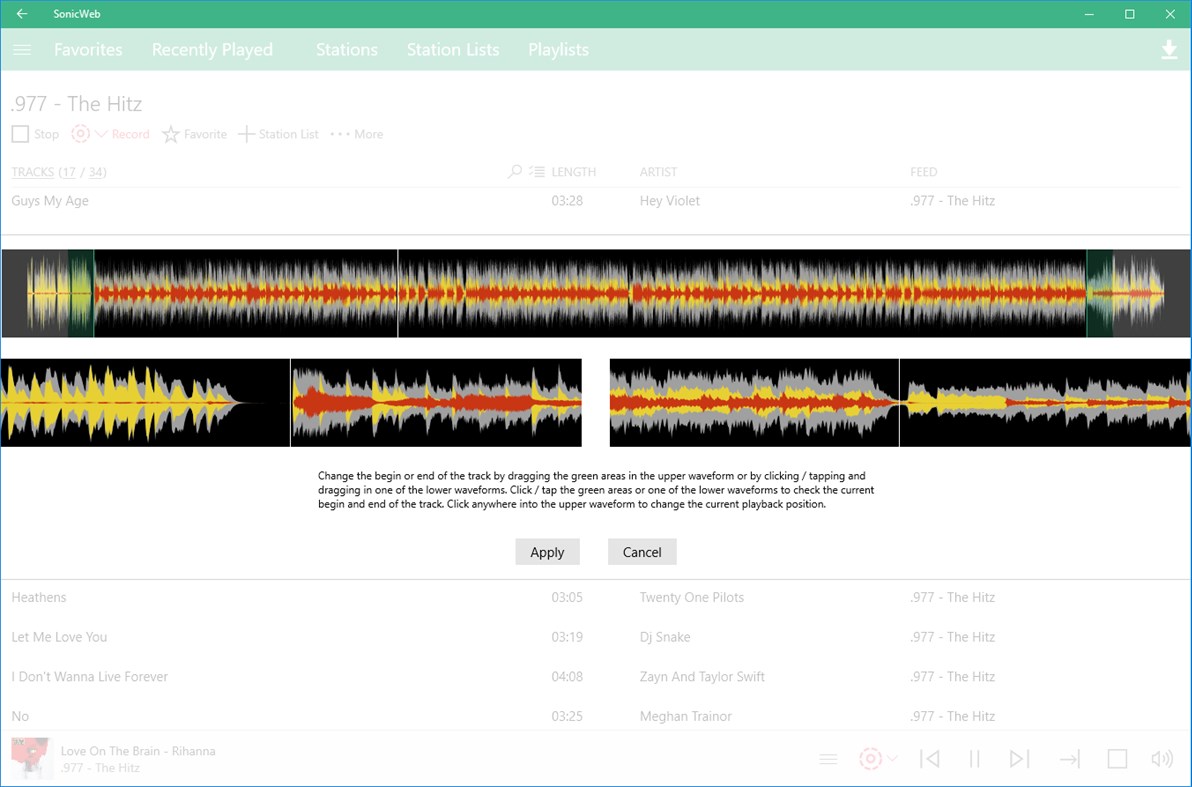The image size is (1192, 787).
Task: Click the upper waveform to change playback position
Action: point(596,292)
